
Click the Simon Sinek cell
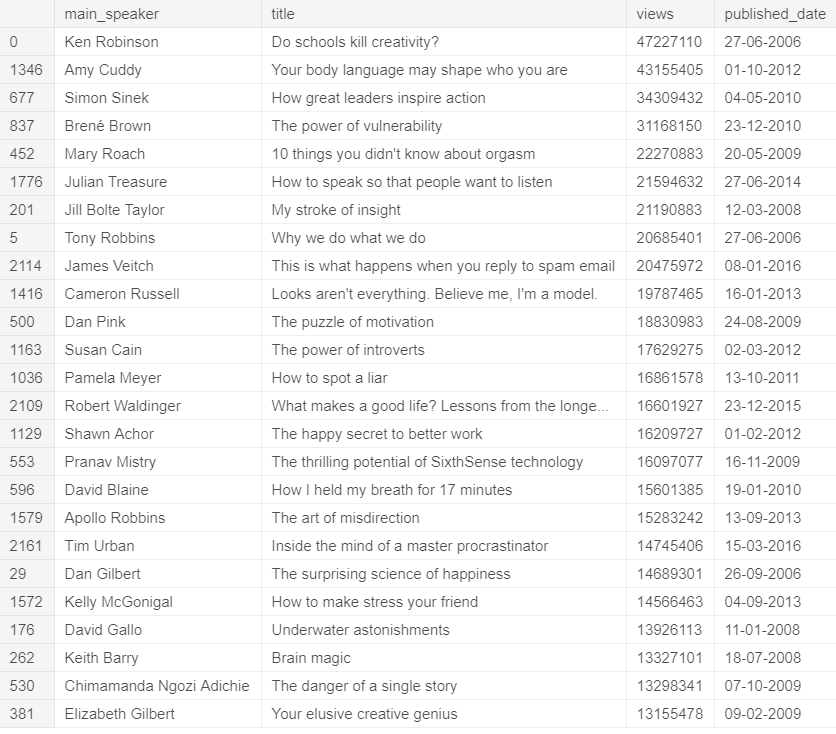pos(106,98)
